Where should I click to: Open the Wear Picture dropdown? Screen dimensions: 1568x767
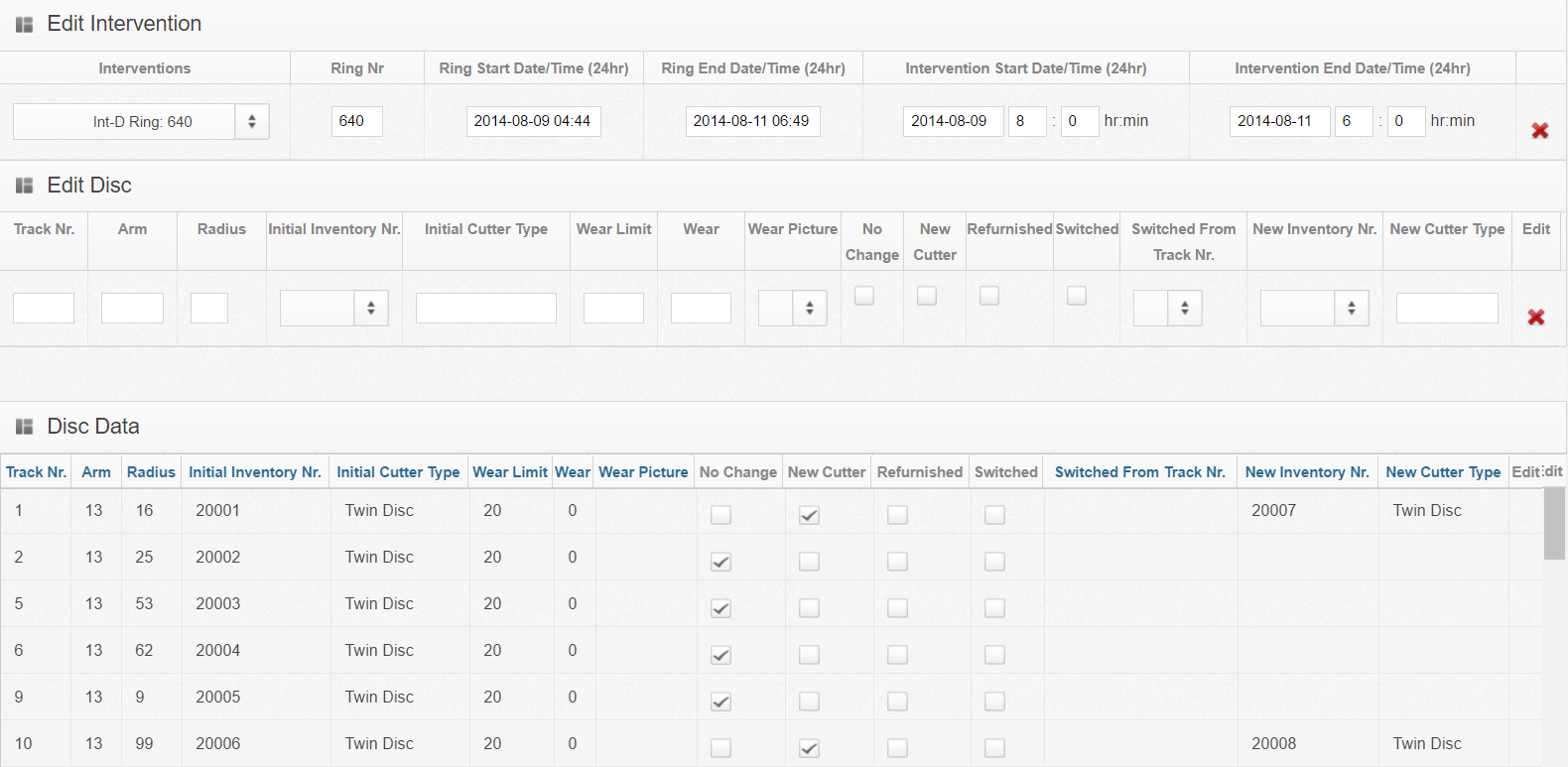coord(792,309)
